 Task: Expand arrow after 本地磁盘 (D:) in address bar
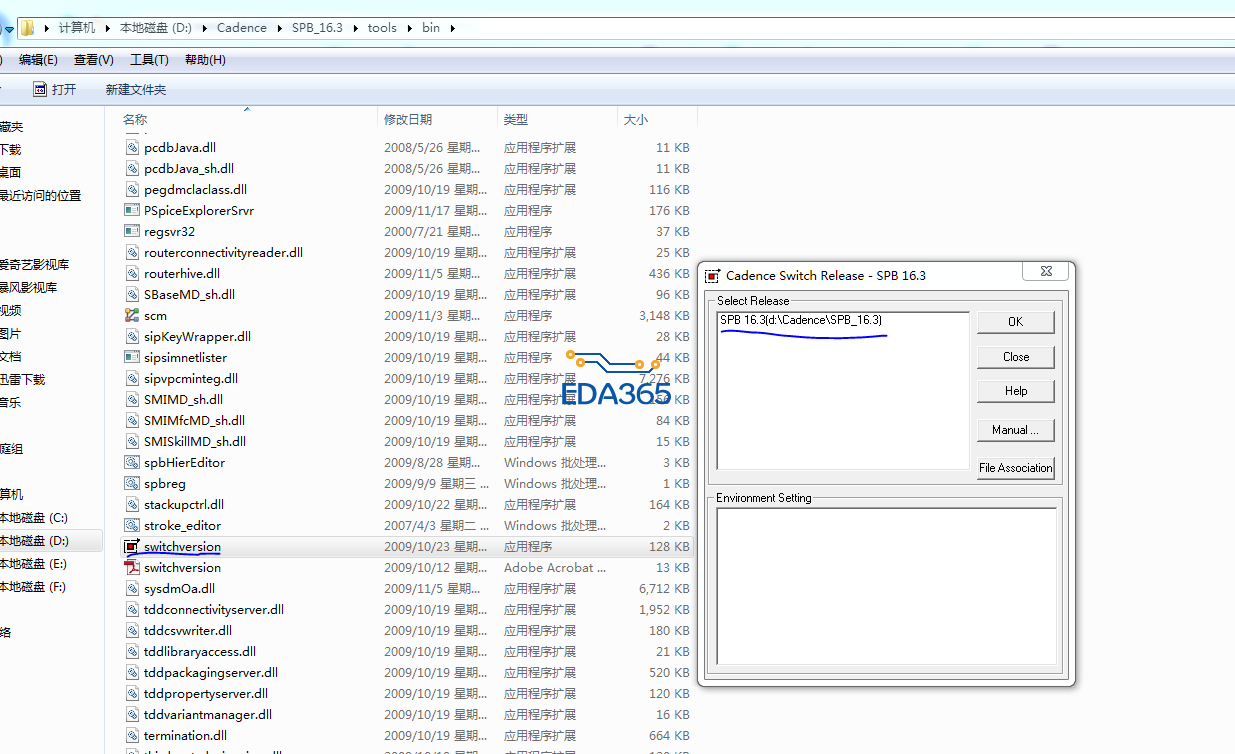coord(204,28)
